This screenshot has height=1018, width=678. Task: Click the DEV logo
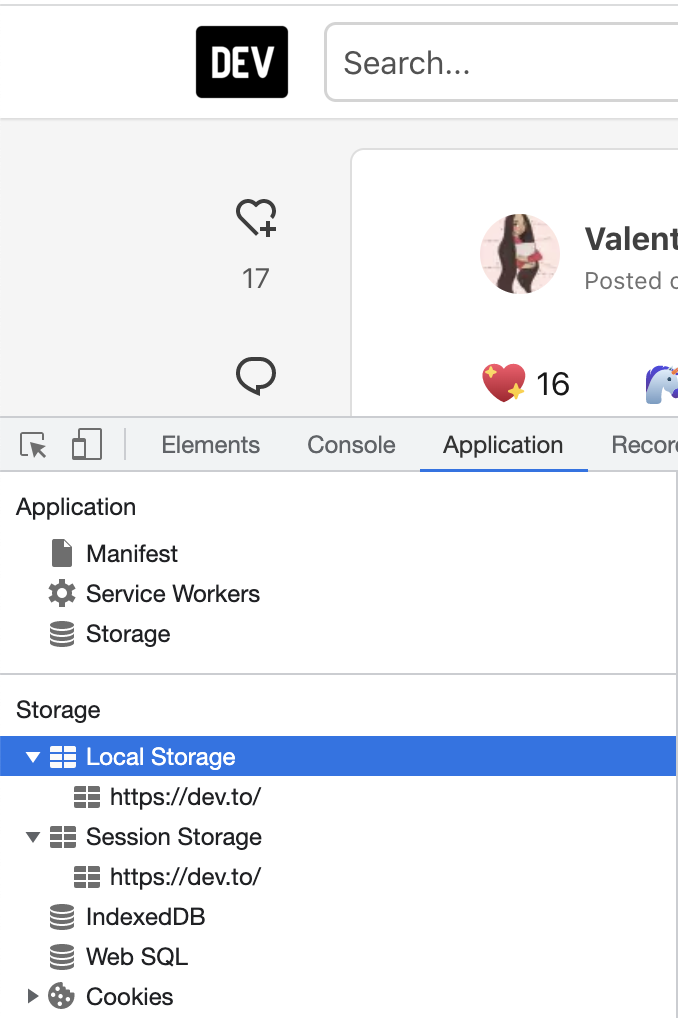[x=242, y=61]
